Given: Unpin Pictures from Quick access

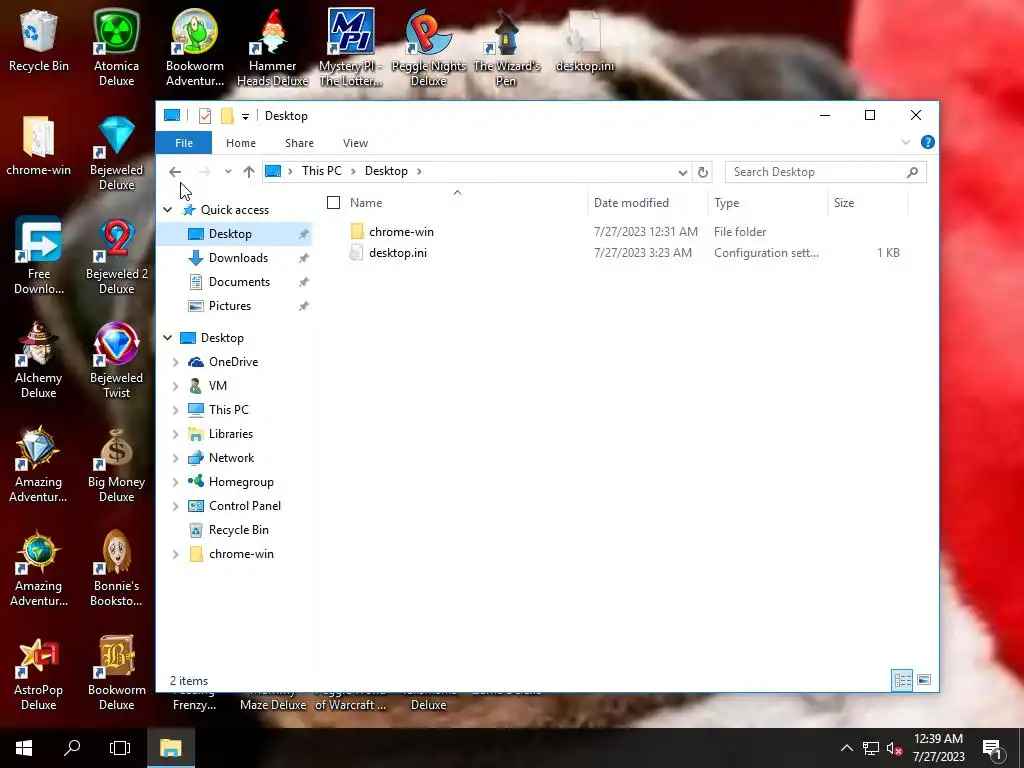Looking at the screenshot, I should point(304,306).
